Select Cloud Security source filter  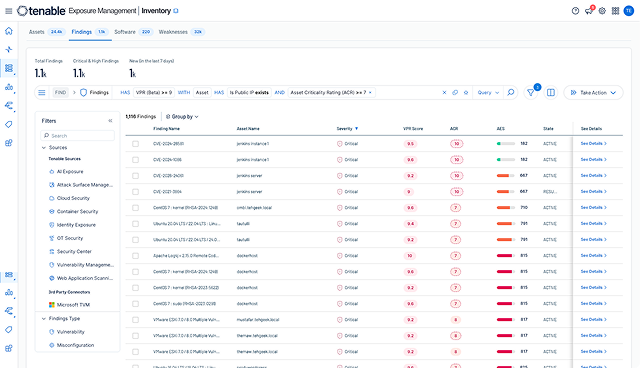(69, 198)
